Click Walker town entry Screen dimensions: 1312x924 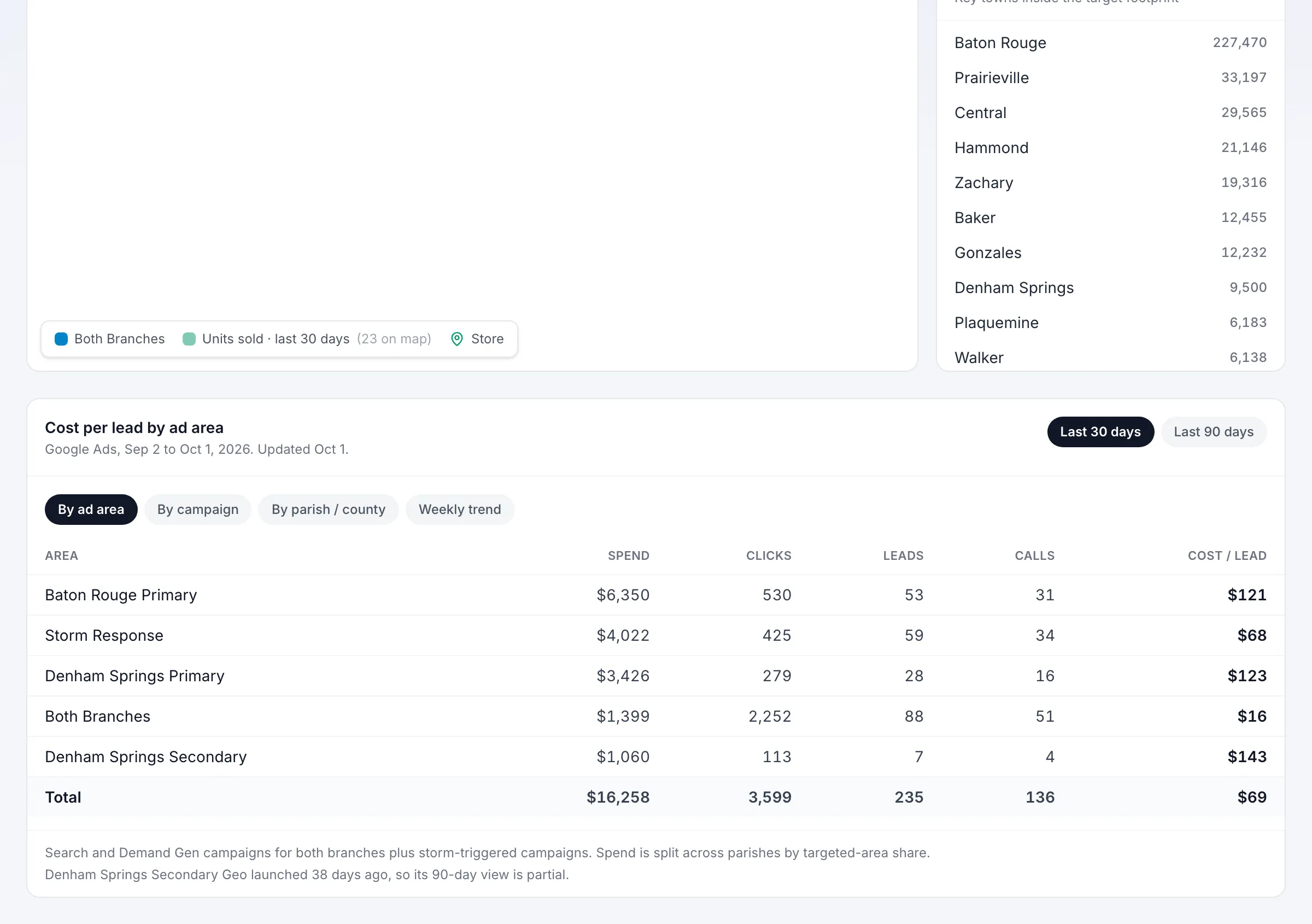[x=979, y=358]
